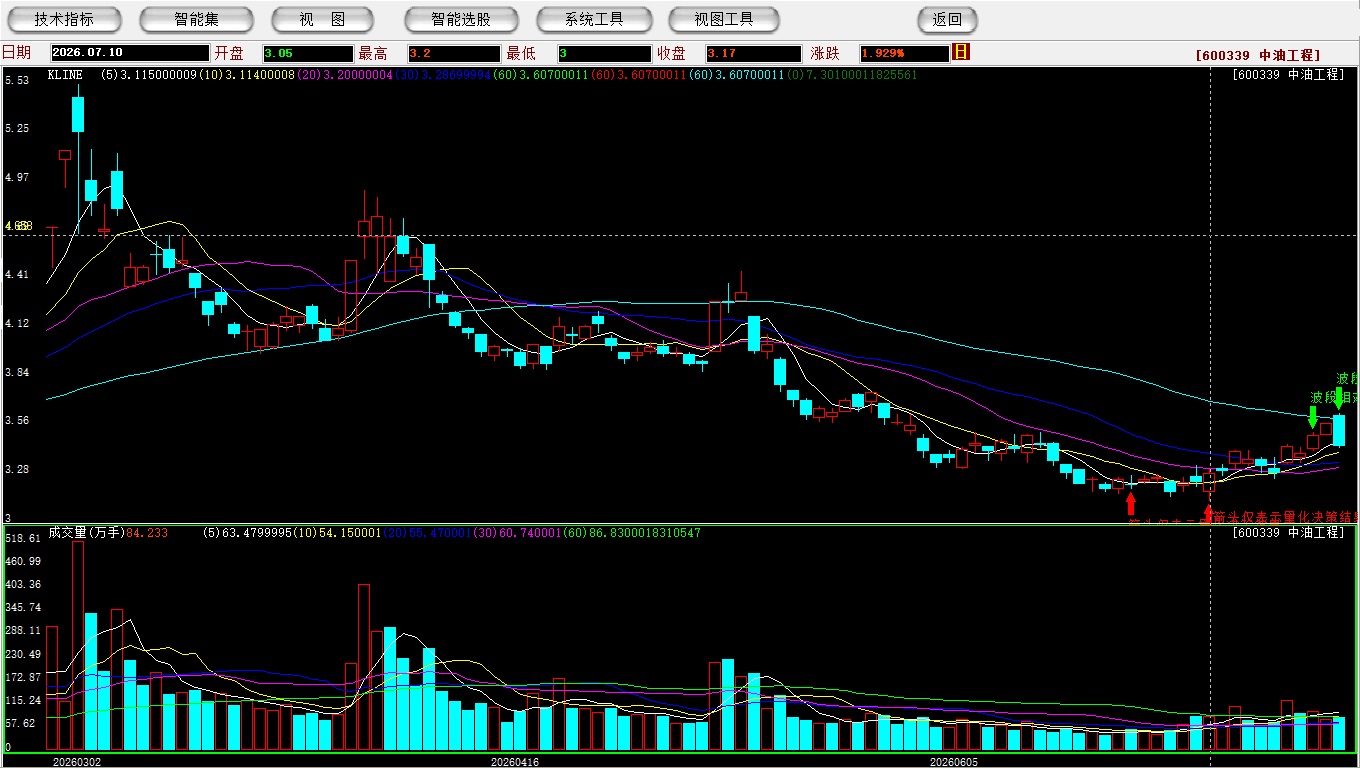The width and height of the screenshot is (1360, 768).
Task: Click the 115.24 volume axis label
Action: point(22,700)
